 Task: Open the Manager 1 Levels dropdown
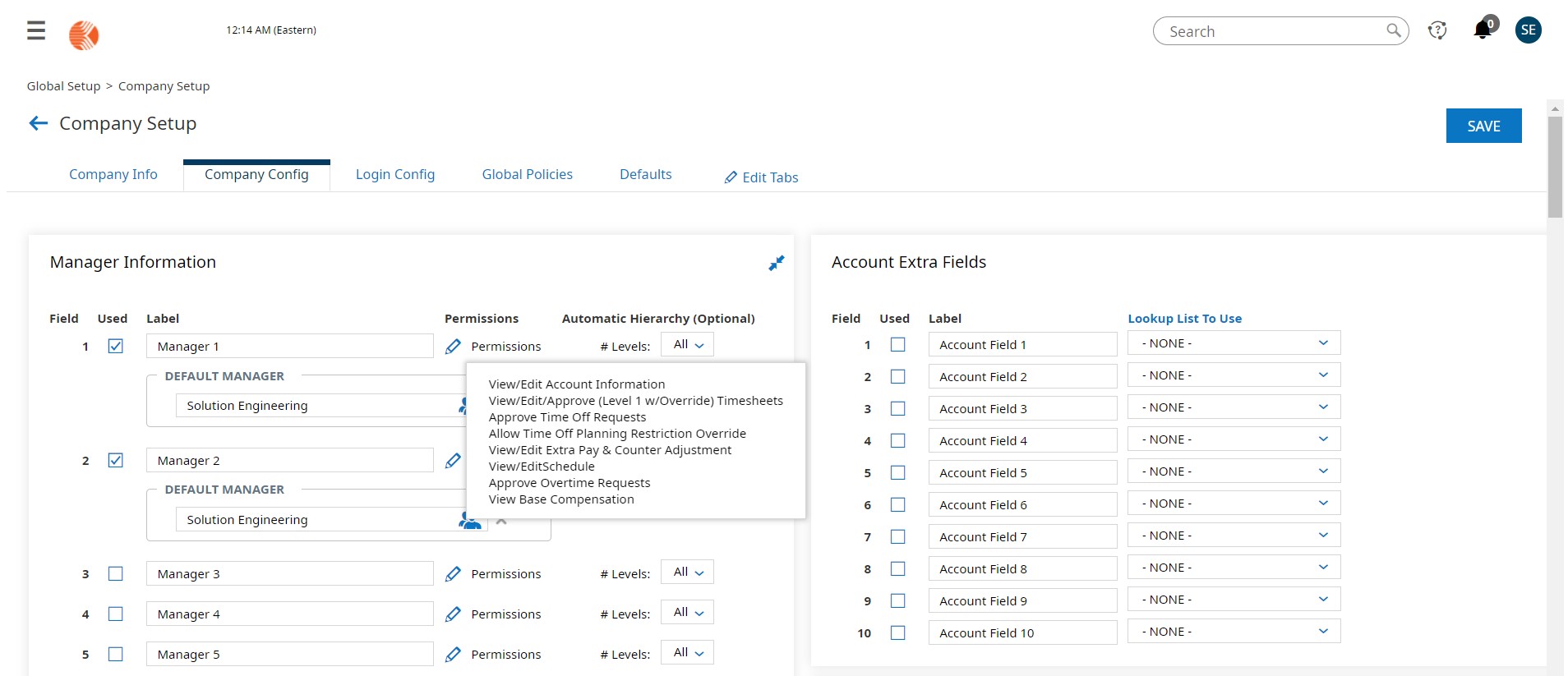pos(688,345)
